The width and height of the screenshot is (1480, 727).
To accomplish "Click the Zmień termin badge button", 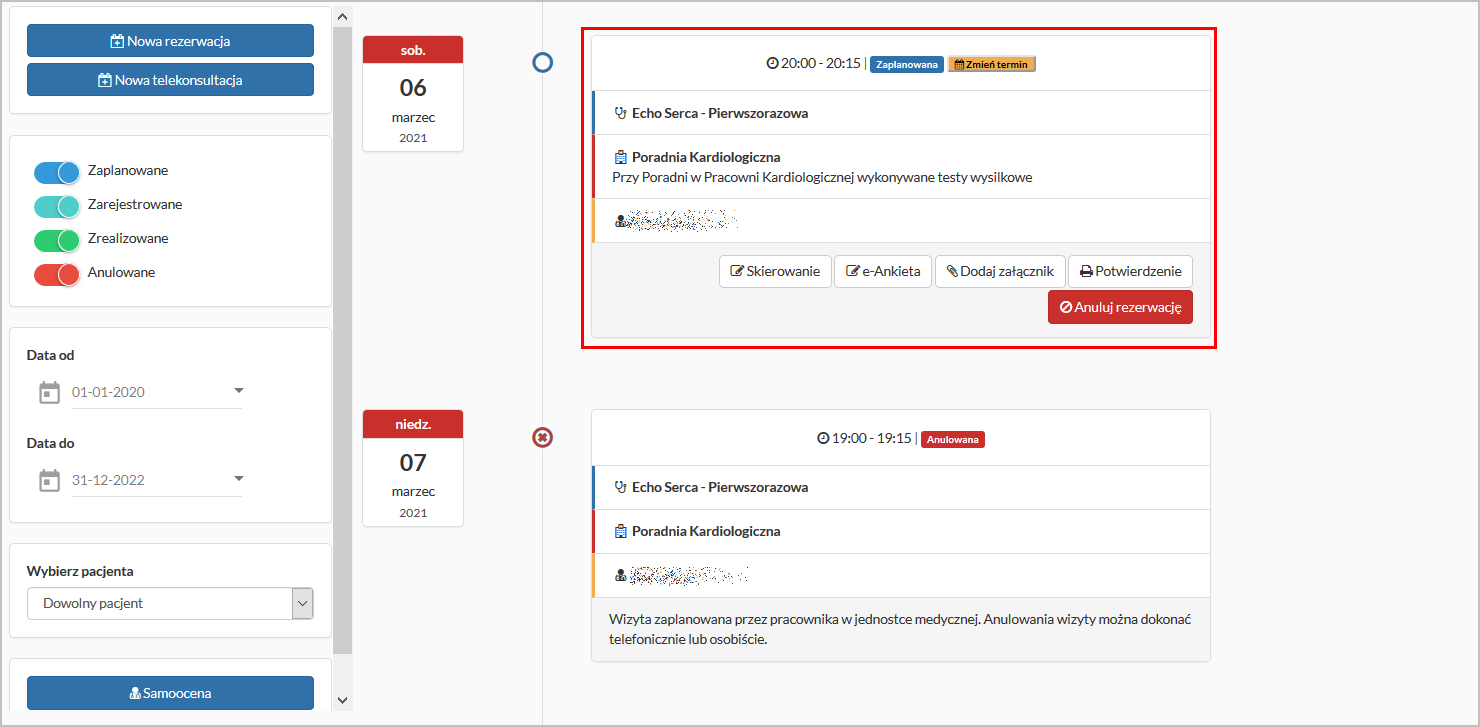I will coord(992,64).
